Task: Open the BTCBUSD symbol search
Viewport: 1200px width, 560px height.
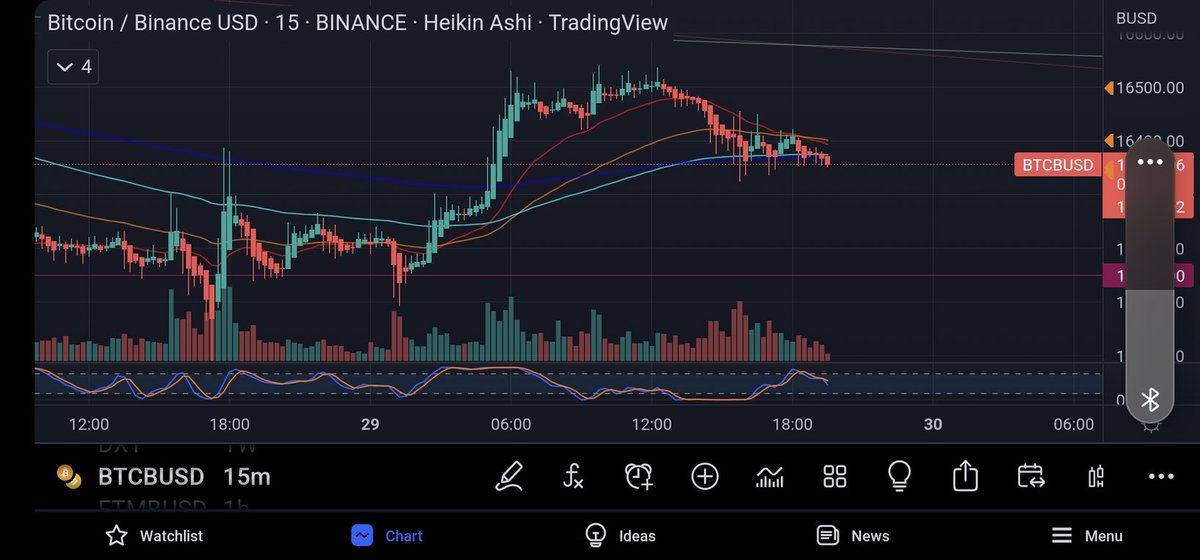Action: pos(151,477)
